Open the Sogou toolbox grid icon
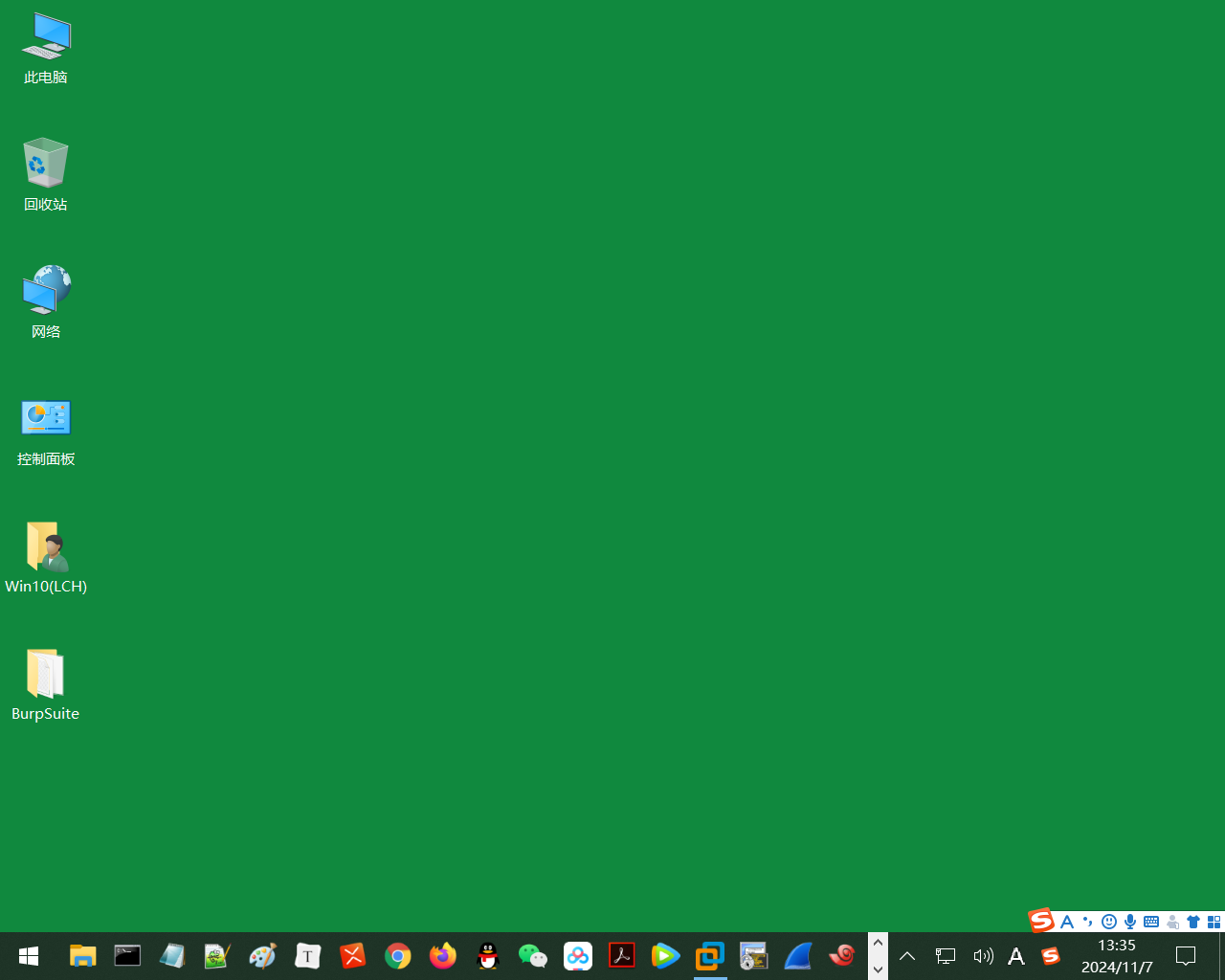1225x980 pixels. (1214, 922)
